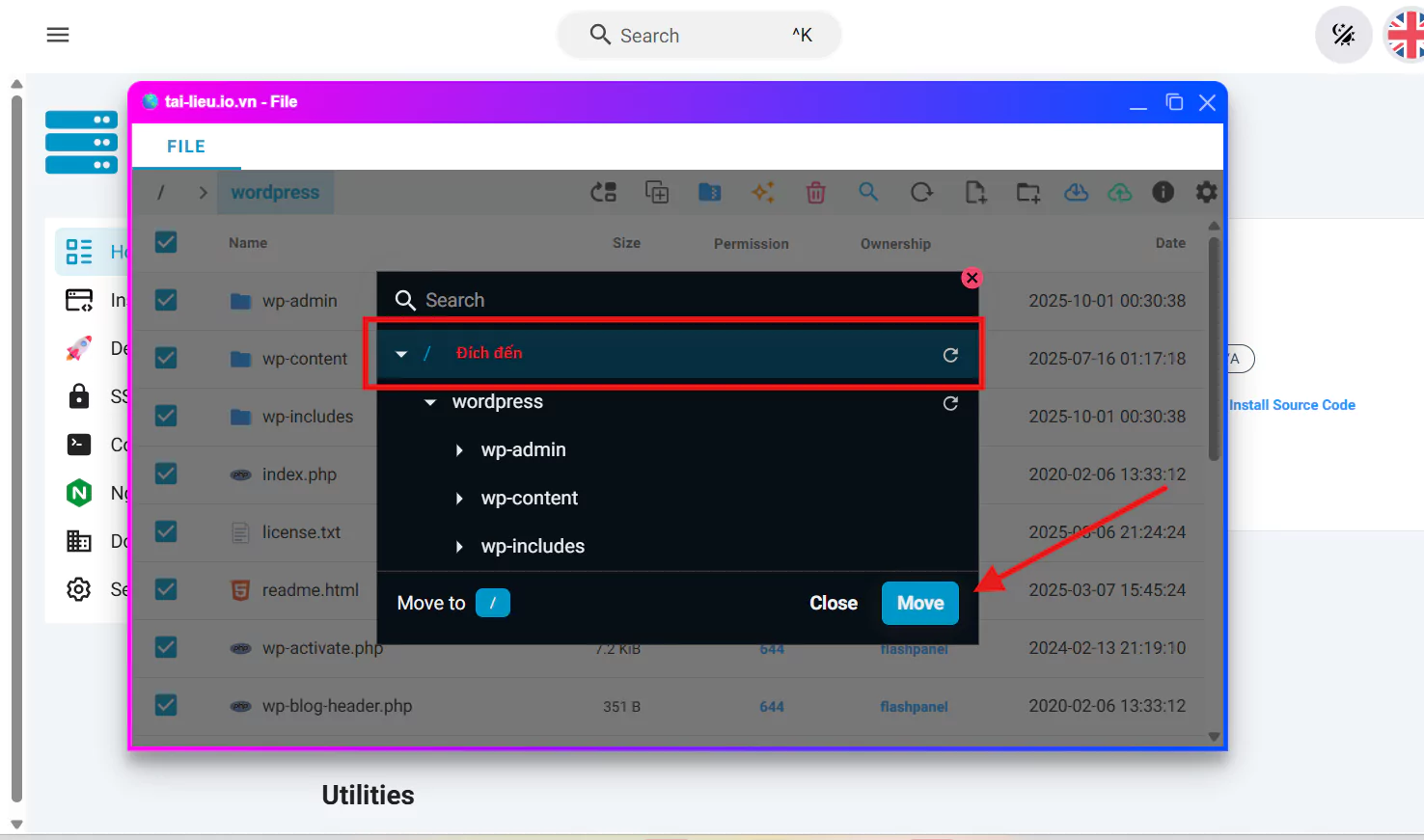Click the compress zip folder icon
Viewport: 1424px width, 840px height.
709,193
